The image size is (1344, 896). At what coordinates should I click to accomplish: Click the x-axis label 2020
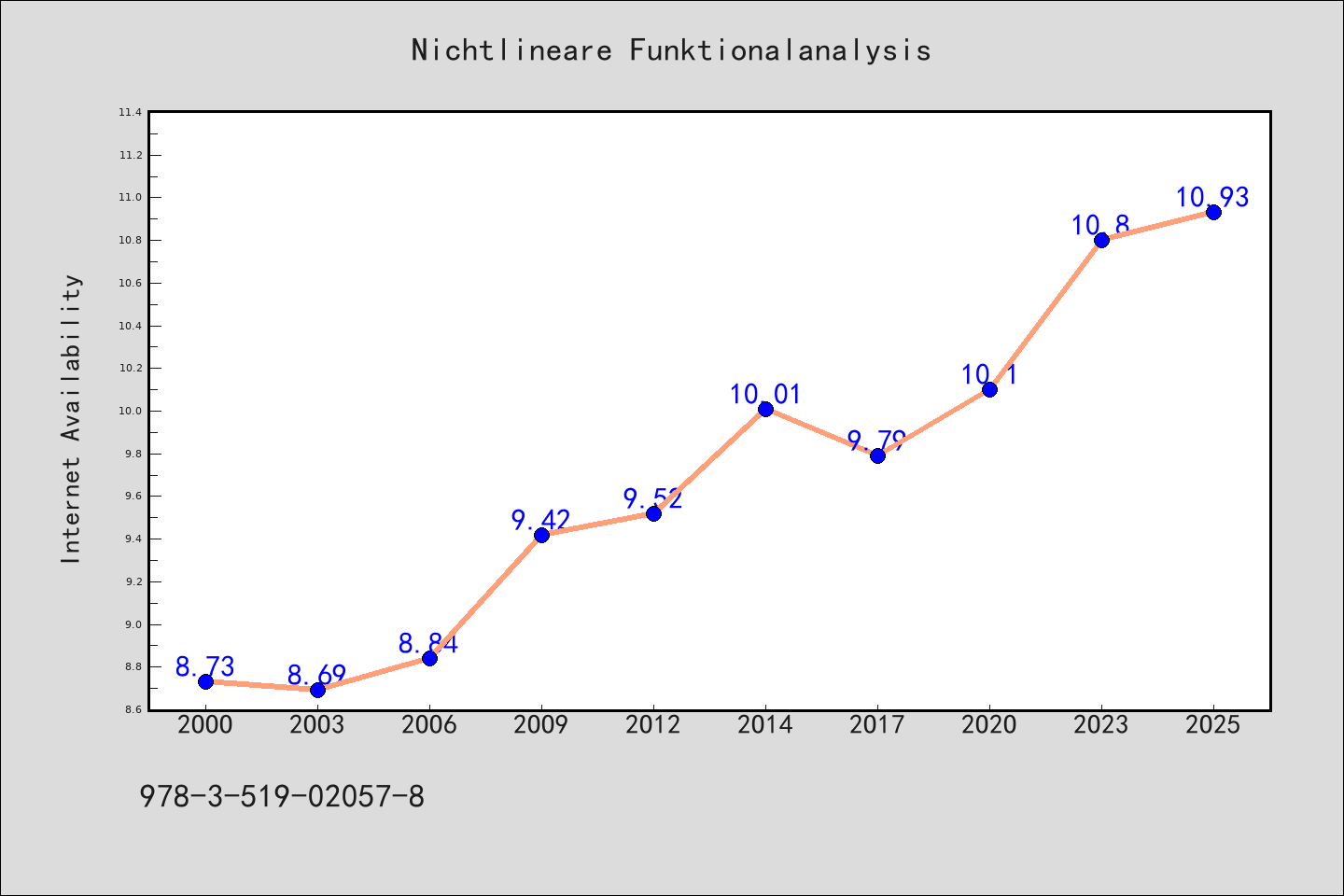[989, 725]
